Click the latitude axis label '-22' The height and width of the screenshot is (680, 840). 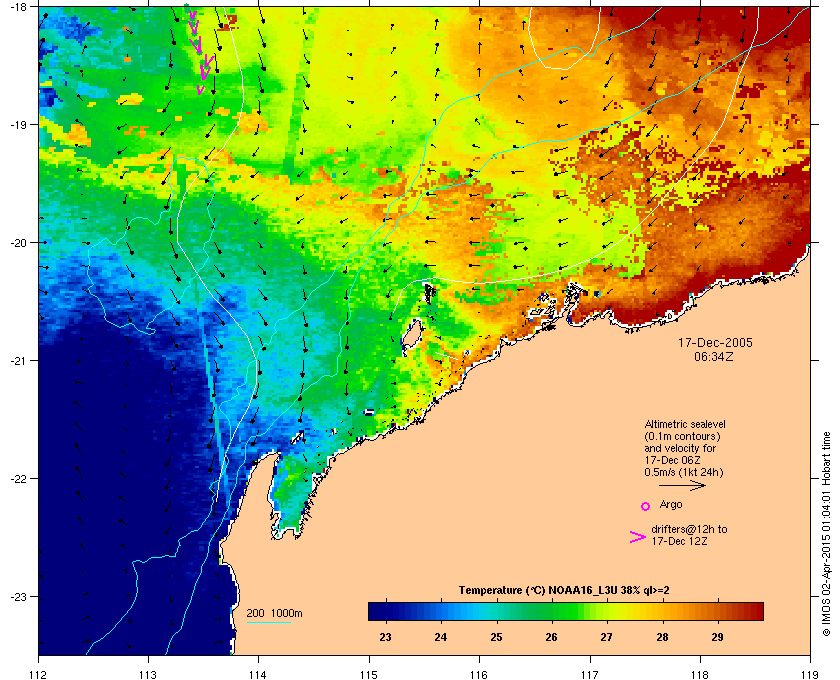coord(18,478)
